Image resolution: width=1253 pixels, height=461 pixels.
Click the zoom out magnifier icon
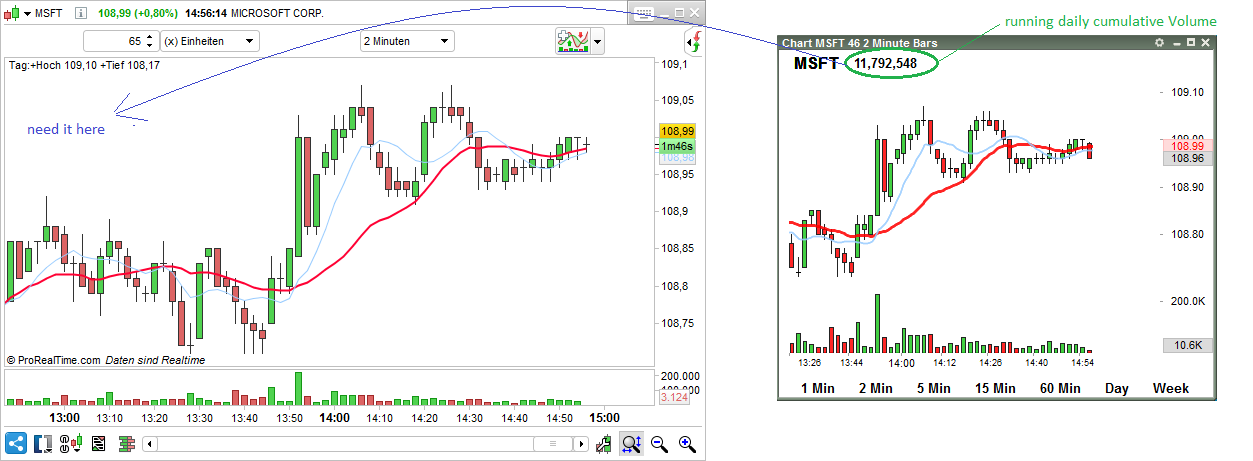pyautogui.click(x=659, y=444)
